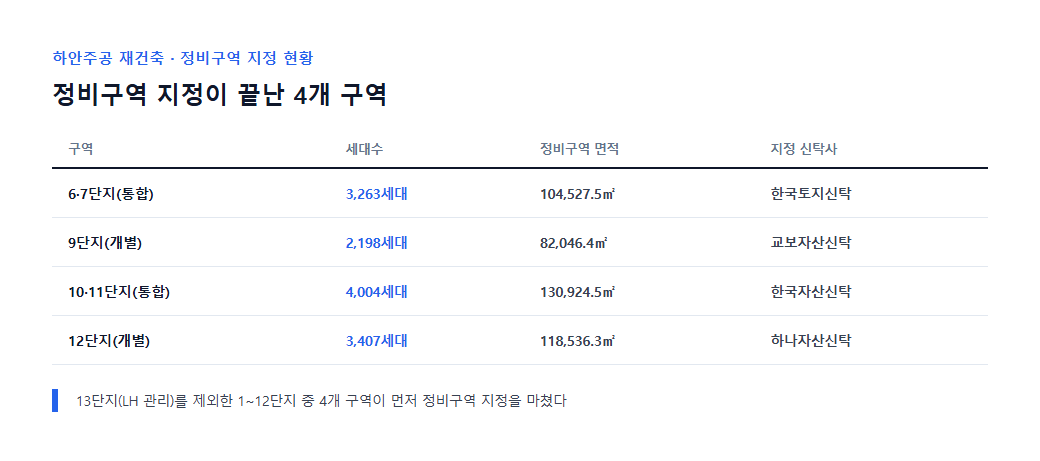Click the '구역' column header
Image resolution: width=1040 pixels, height=461 pixels.
tap(80, 149)
